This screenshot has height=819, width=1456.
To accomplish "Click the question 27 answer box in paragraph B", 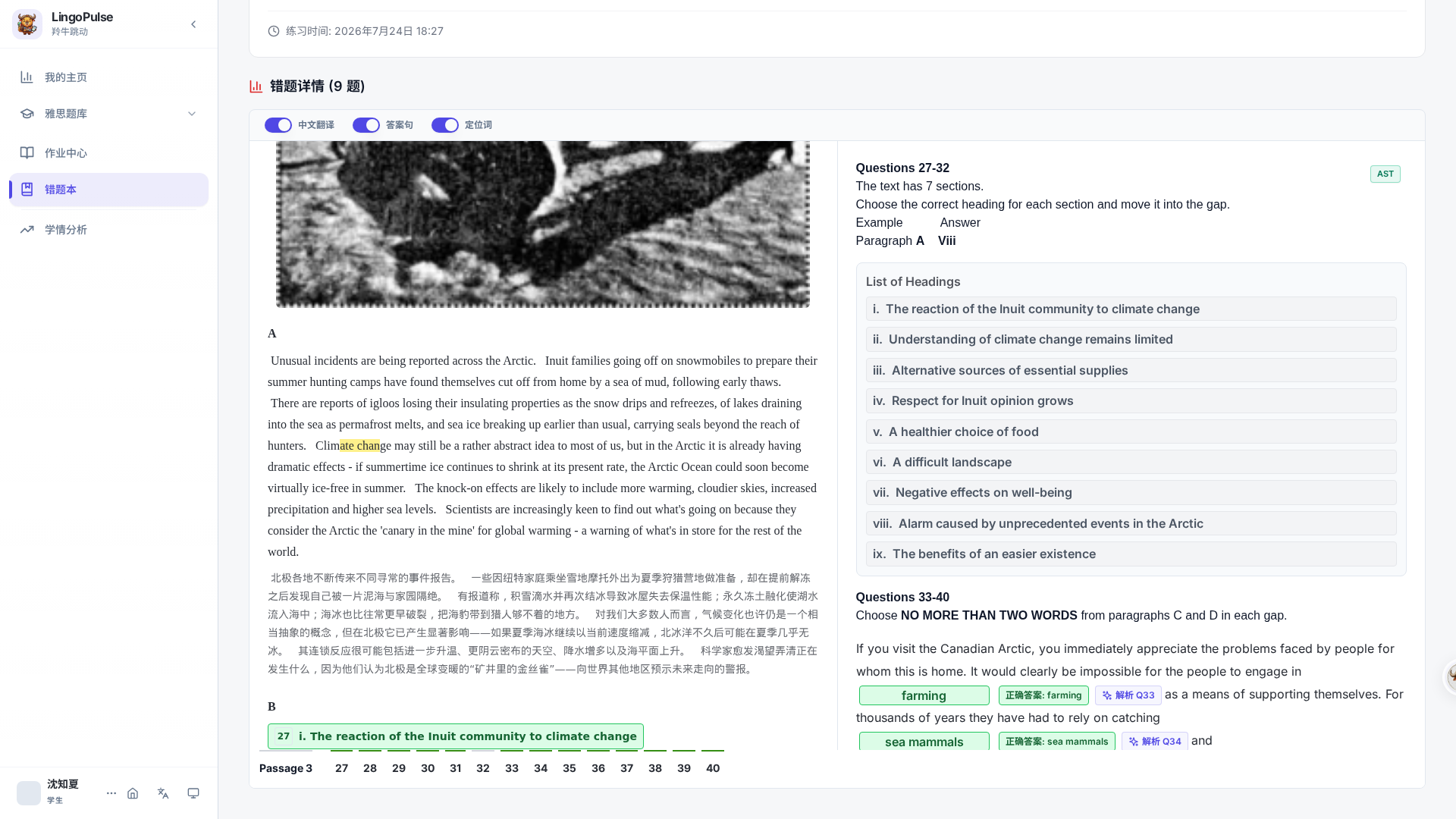I will 455,736.
